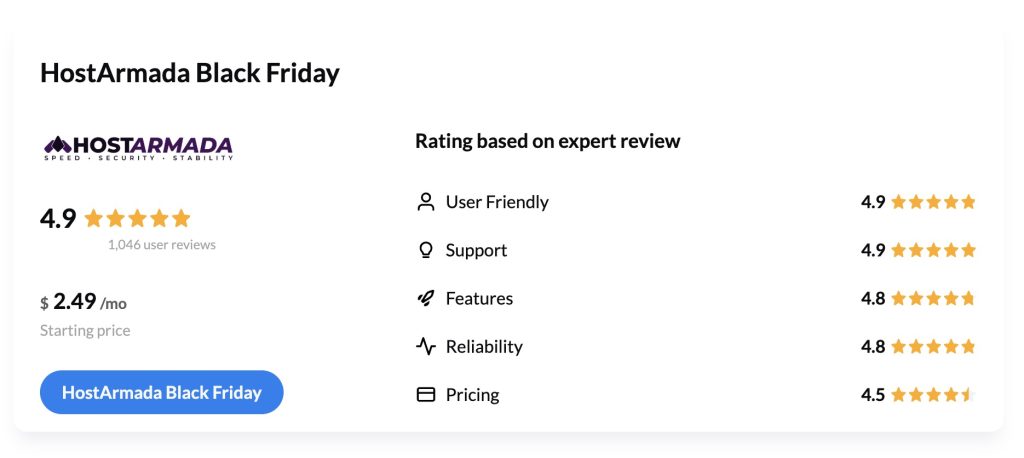Open the 1,046 user reviews link
Screen dimensions: 1024x458
(161, 245)
